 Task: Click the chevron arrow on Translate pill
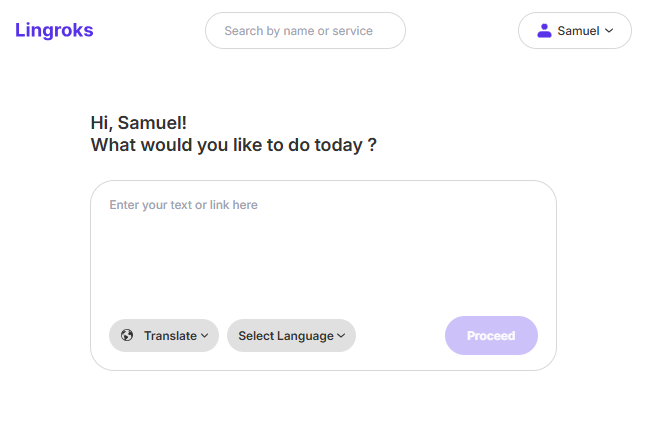click(x=204, y=336)
